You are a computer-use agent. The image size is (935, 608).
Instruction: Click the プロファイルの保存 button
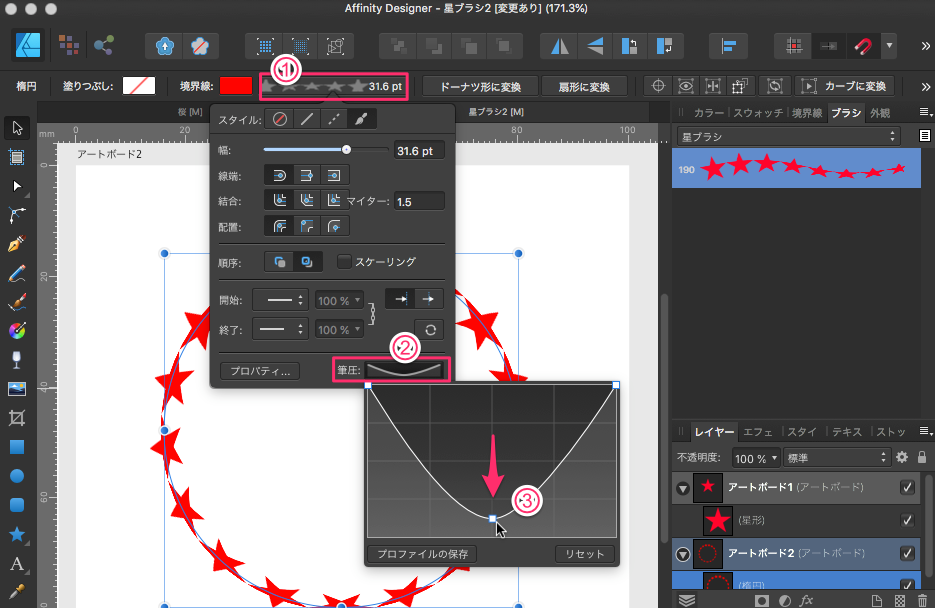[421, 554]
